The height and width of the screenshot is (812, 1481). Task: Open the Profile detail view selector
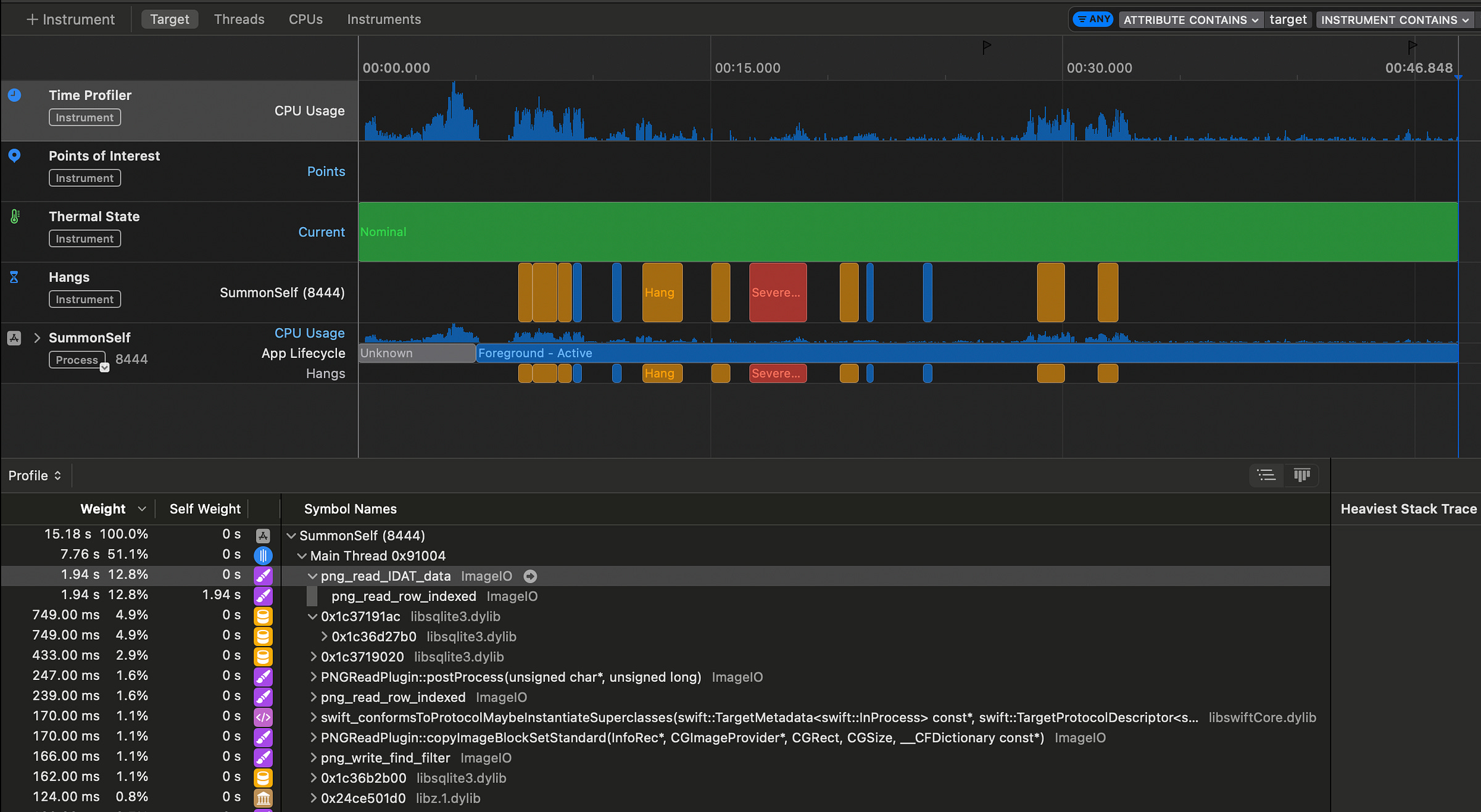click(x=35, y=475)
